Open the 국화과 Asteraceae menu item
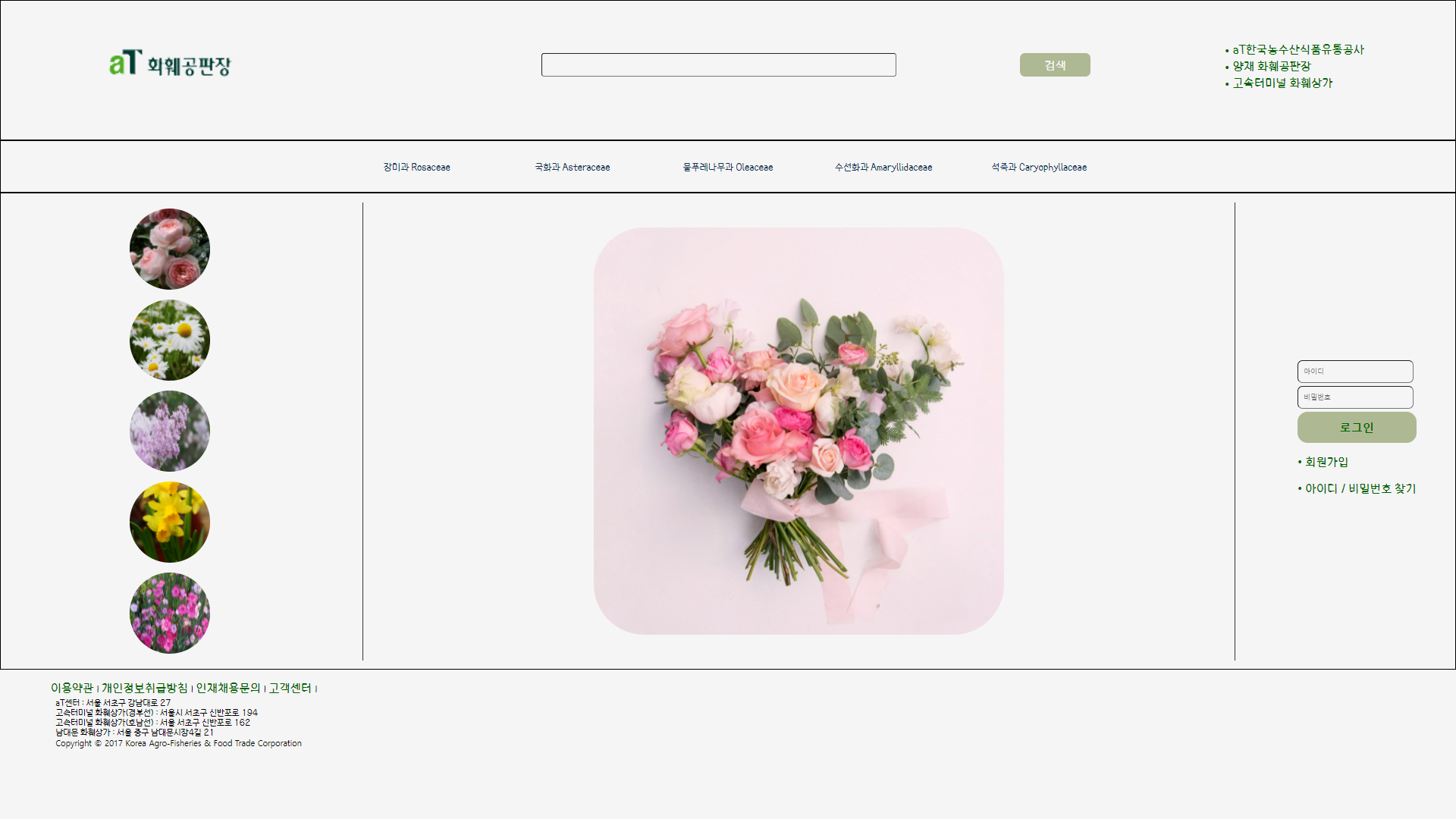1456x819 pixels. [x=573, y=168]
